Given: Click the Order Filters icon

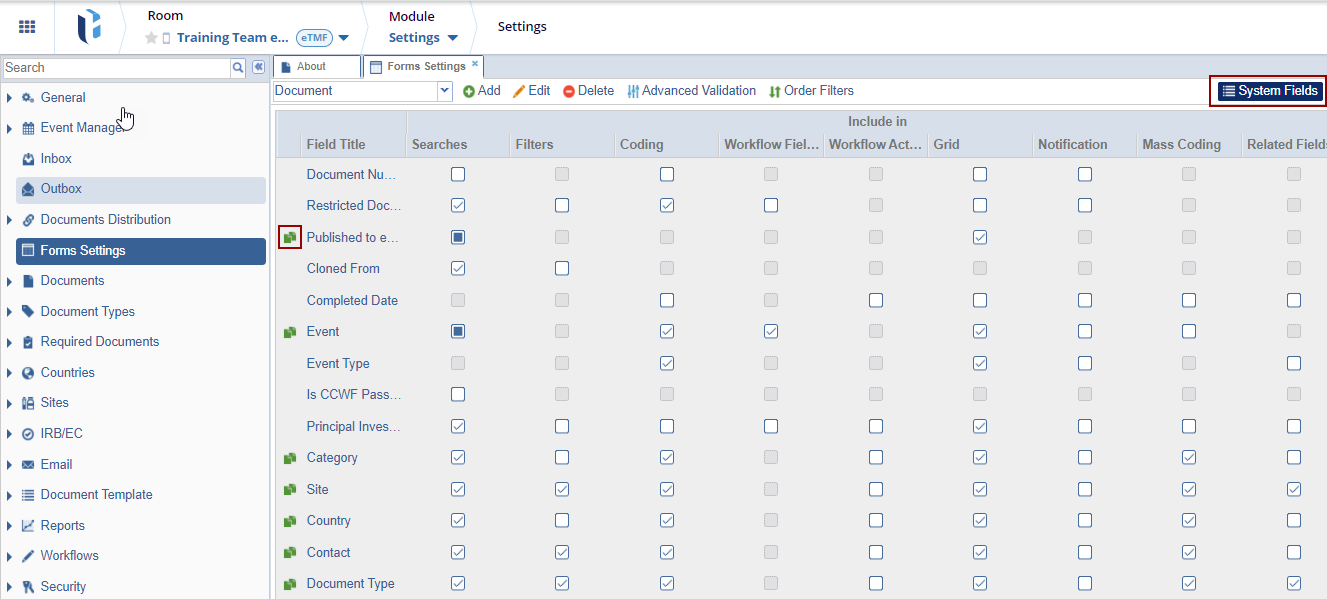Looking at the screenshot, I should 774,91.
